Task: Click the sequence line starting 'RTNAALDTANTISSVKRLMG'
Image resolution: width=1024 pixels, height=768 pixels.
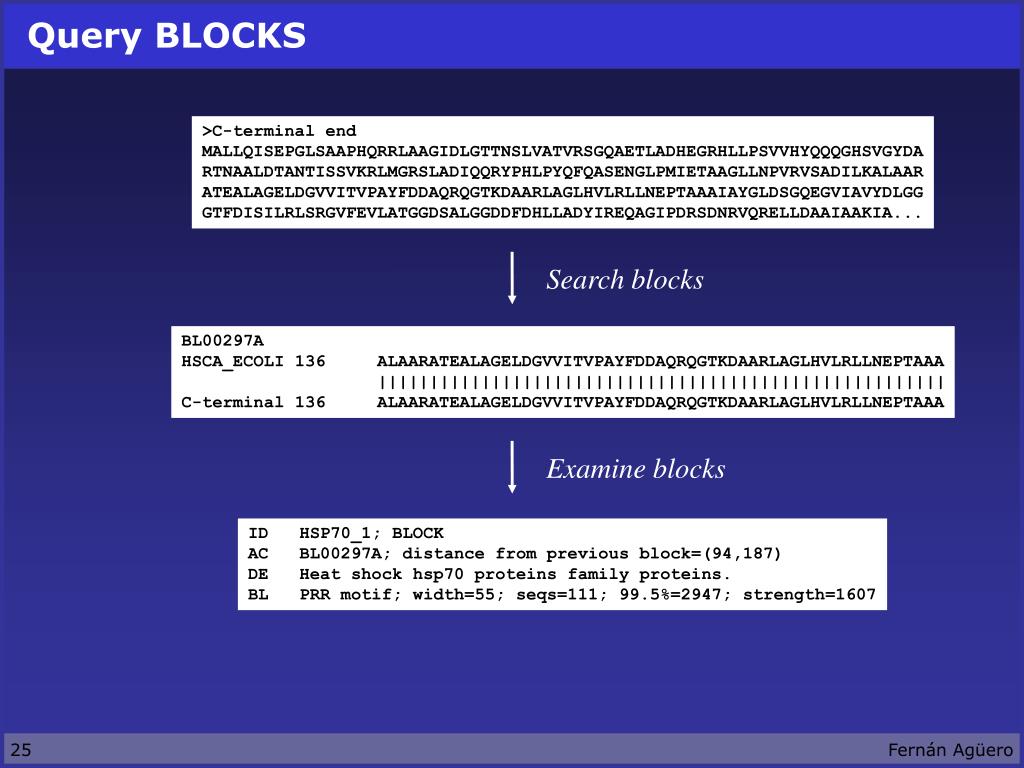Action: (x=562, y=172)
